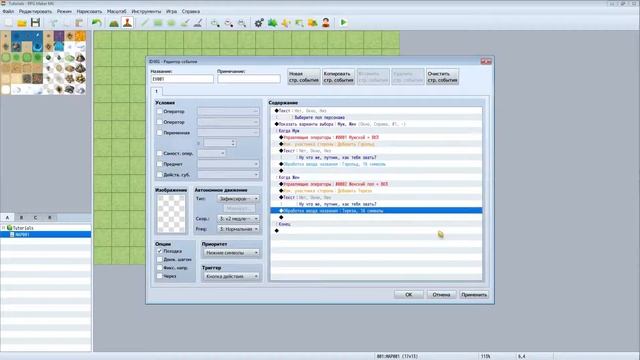
Task: Click the Cut scissors icon in toolbar
Action: (x=53, y=23)
